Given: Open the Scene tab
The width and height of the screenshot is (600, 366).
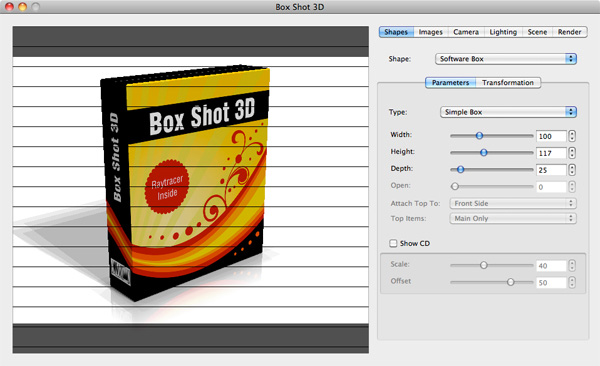Looking at the screenshot, I should [x=537, y=32].
